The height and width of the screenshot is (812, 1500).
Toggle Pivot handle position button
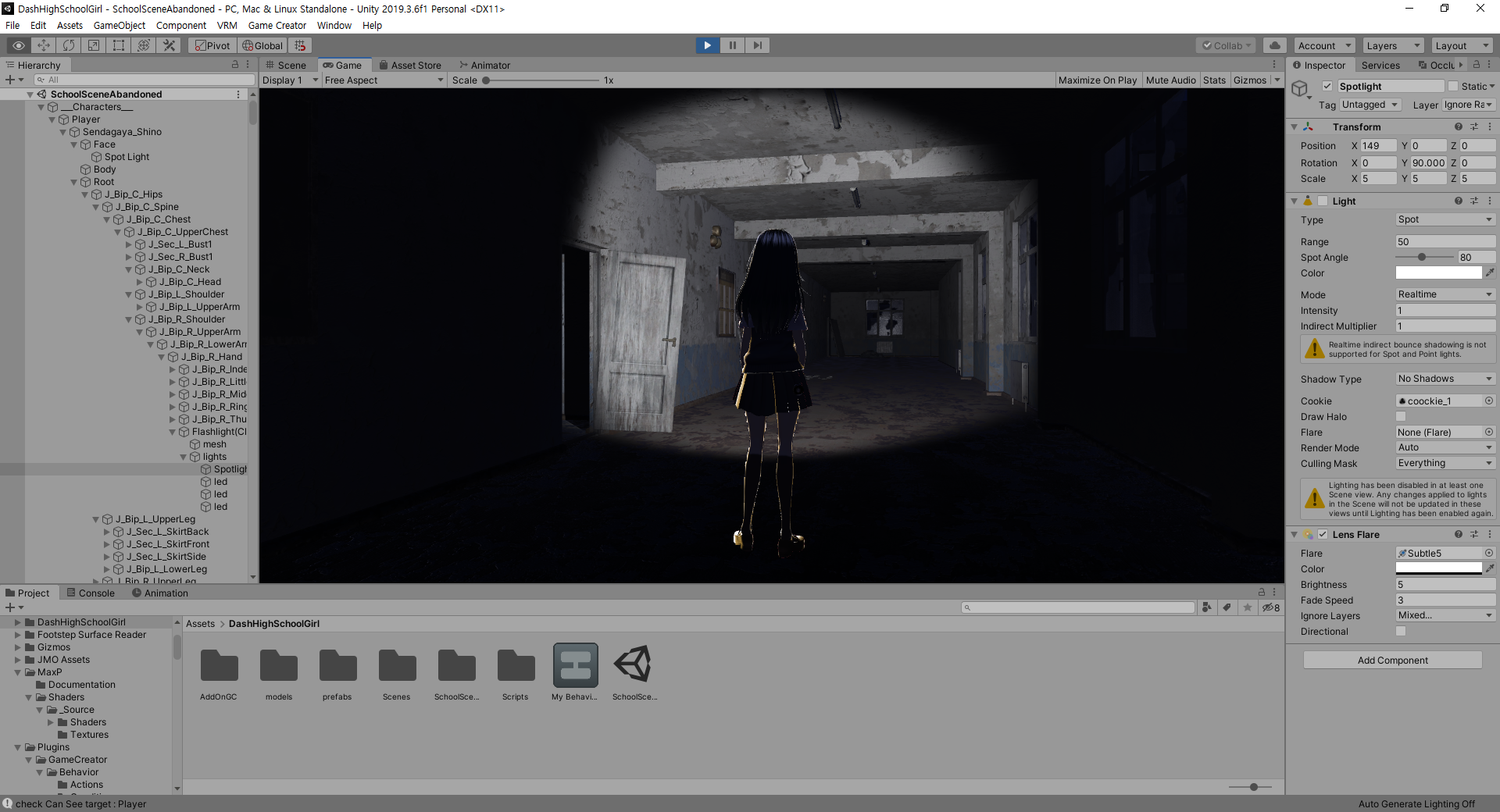pos(212,45)
